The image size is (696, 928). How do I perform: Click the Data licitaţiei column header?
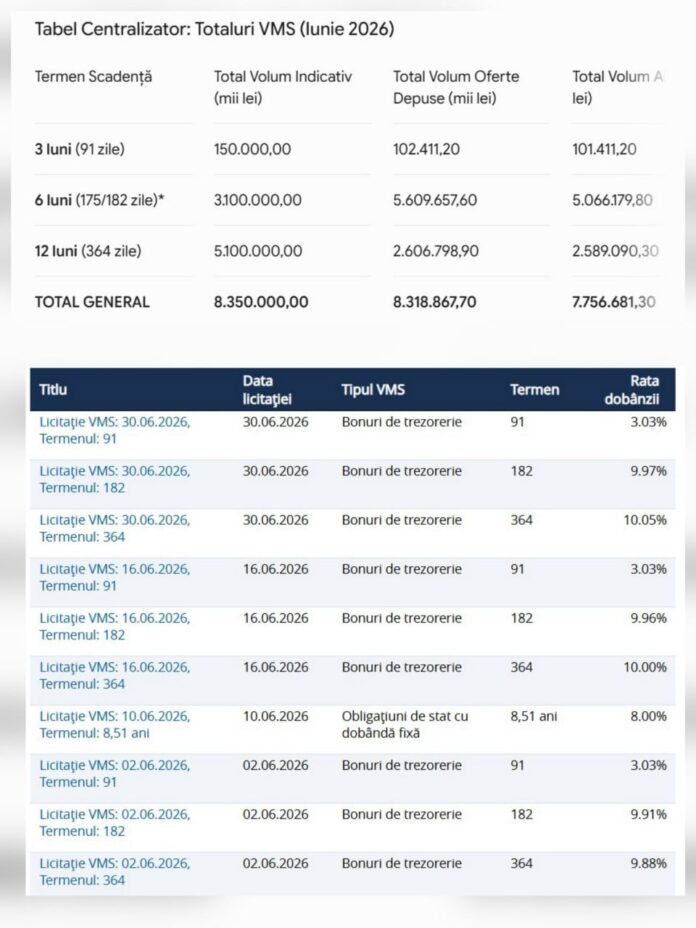pyautogui.click(x=267, y=390)
